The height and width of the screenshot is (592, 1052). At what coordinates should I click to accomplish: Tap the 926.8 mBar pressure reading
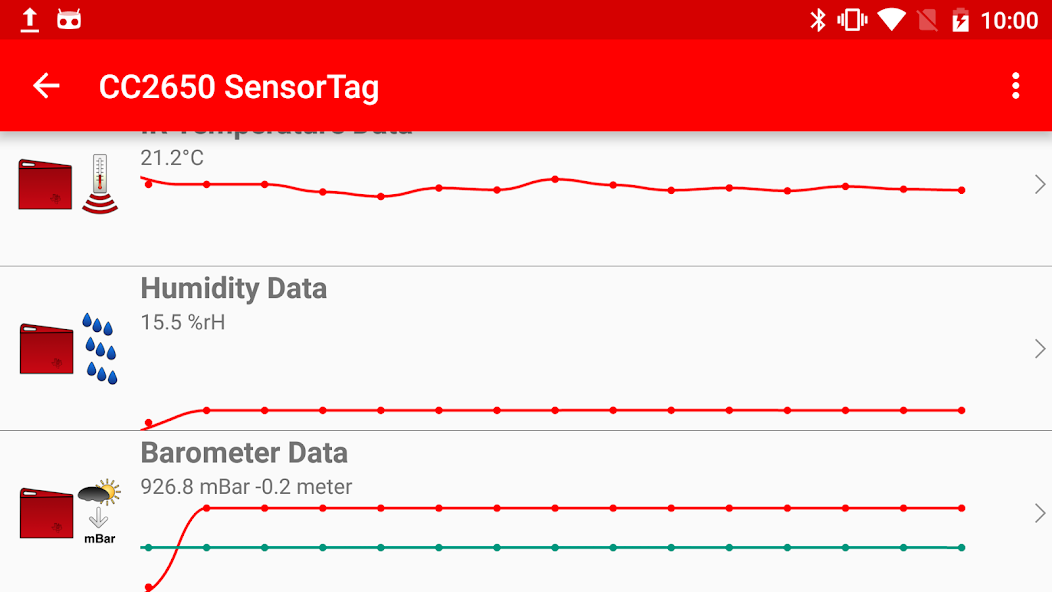246,487
